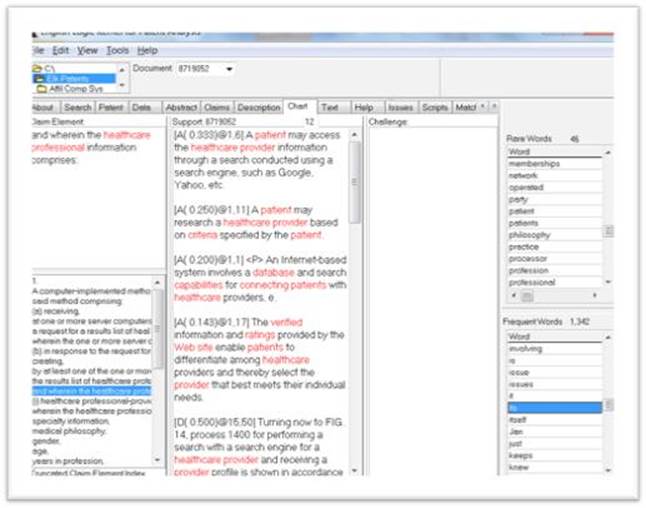The height and width of the screenshot is (508, 646).
Task: Click the Frequent Words 'Word' column header
Action: (555, 337)
